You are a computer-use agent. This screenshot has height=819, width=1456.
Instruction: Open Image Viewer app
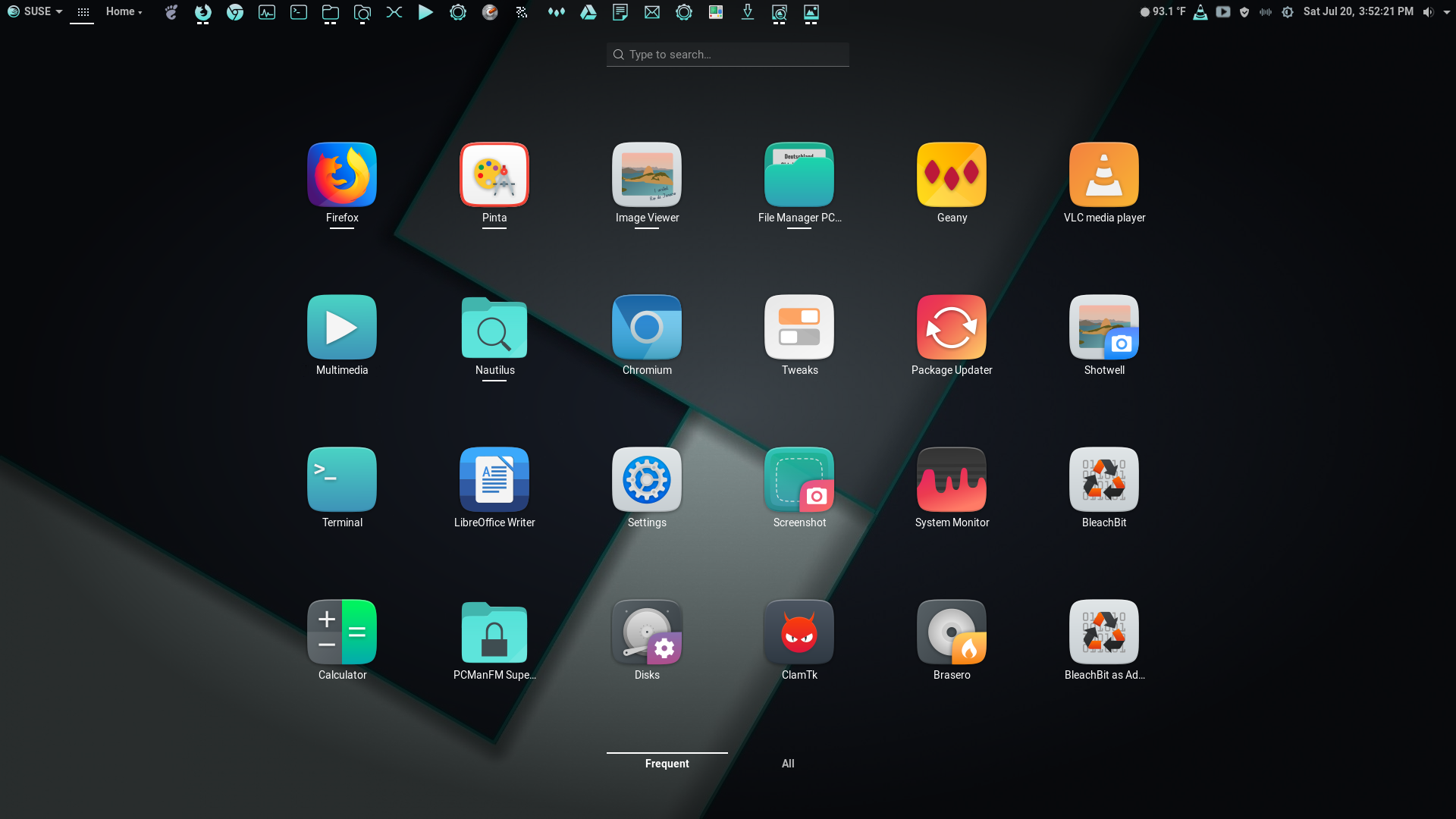click(647, 175)
